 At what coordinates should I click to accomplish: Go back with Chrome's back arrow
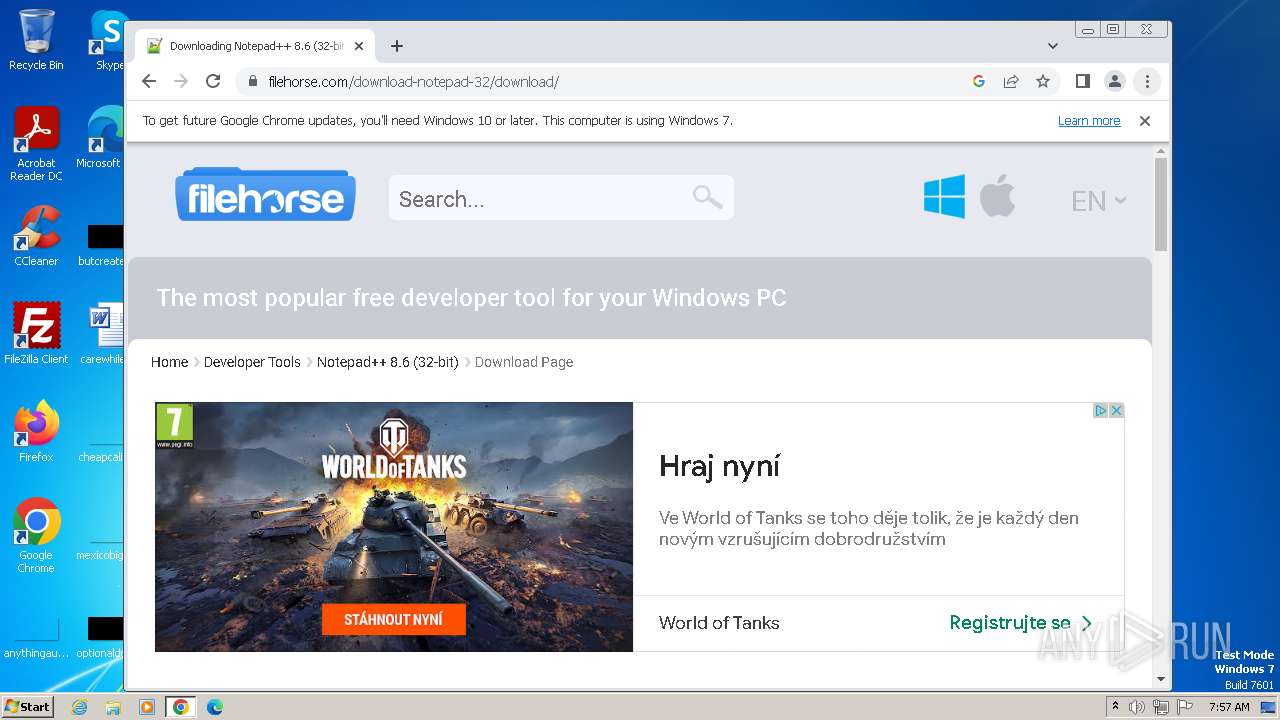click(149, 81)
